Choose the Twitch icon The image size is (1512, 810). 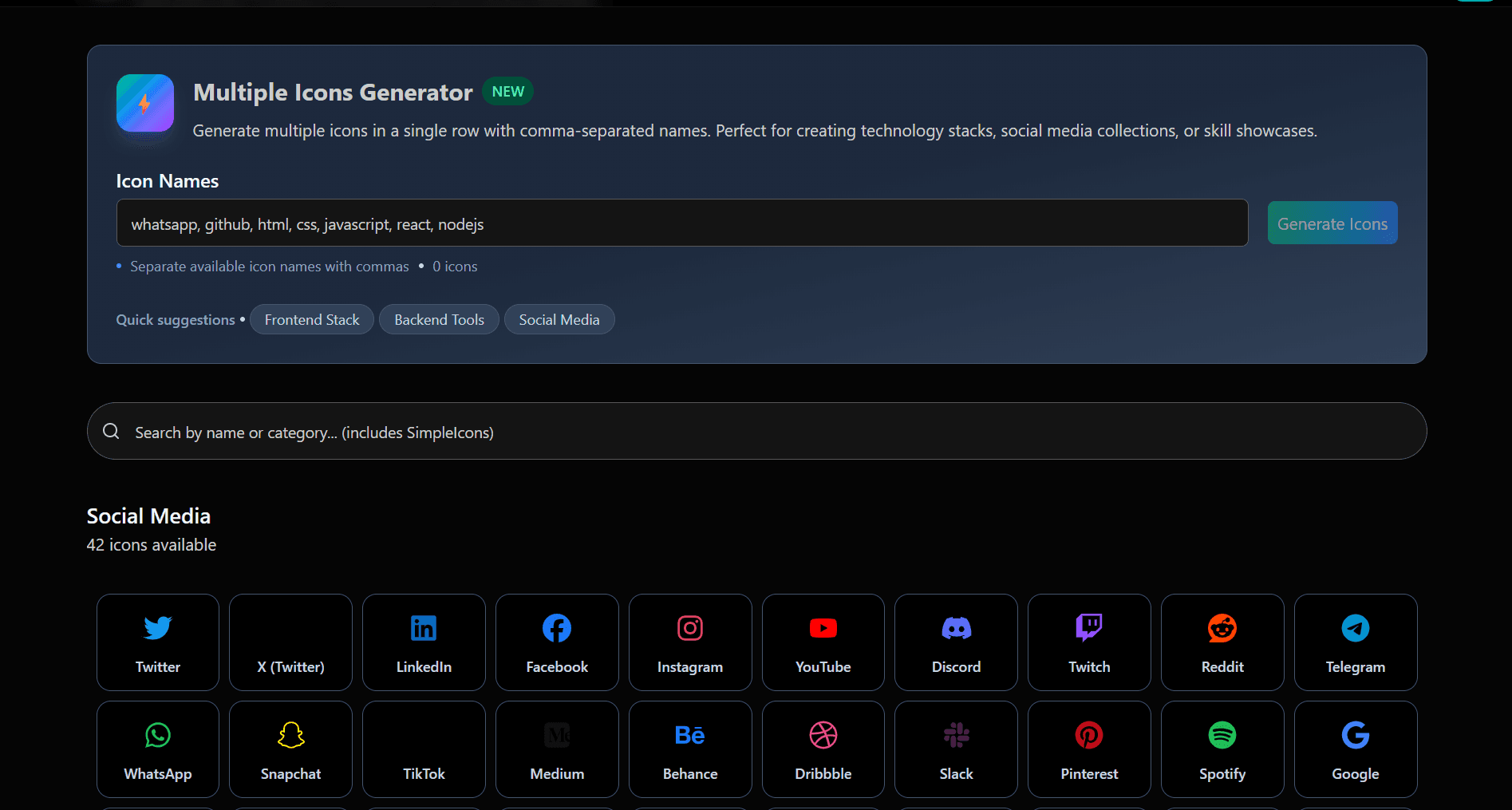point(1089,628)
